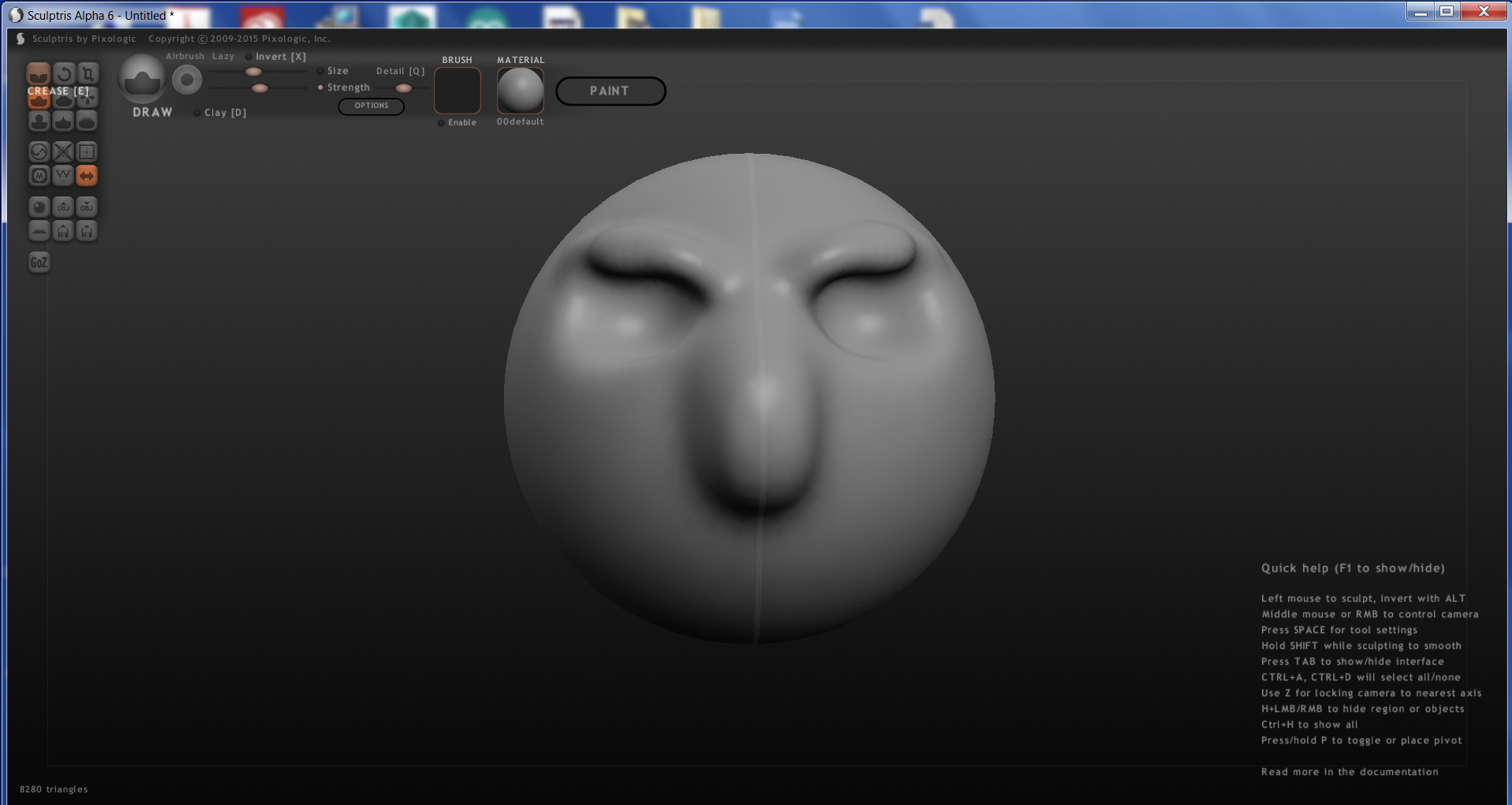The height and width of the screenshot is (805, 1512).
Task: Select the Grab move tool
Action: coord(88,98)
